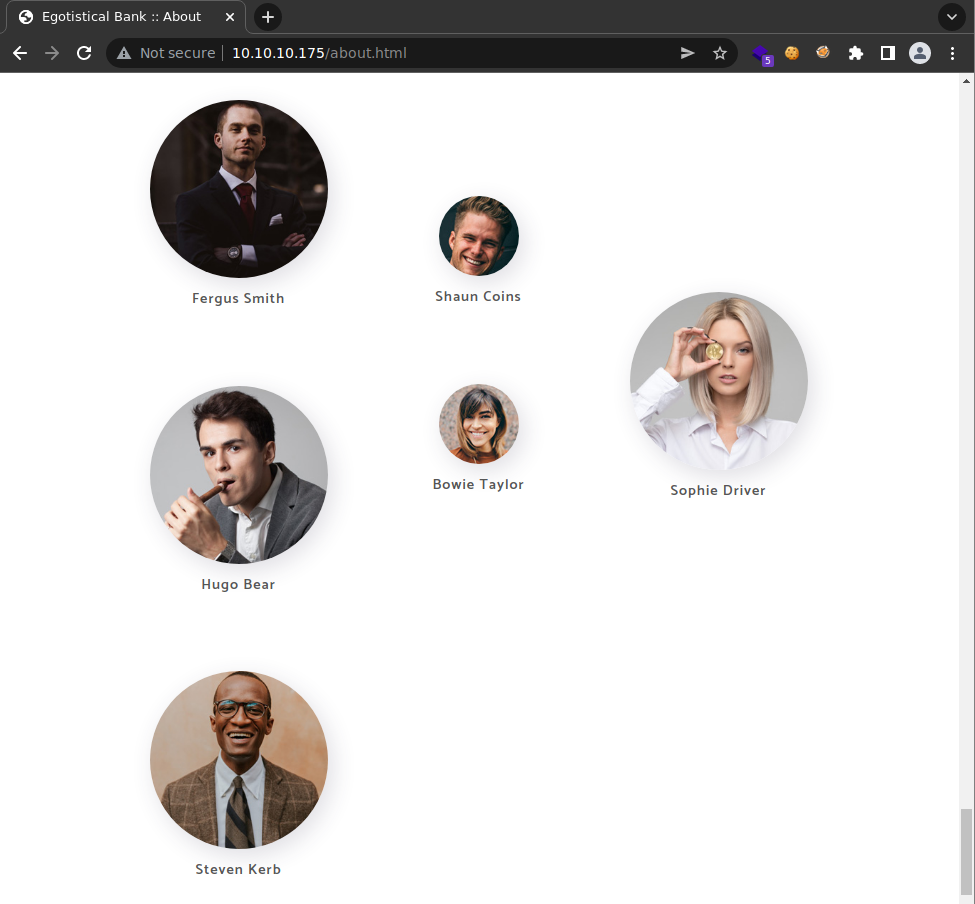This screenshot has width=975, height=904.
Task: Close the Egotistical Bank tab
Action: [230, 17]
